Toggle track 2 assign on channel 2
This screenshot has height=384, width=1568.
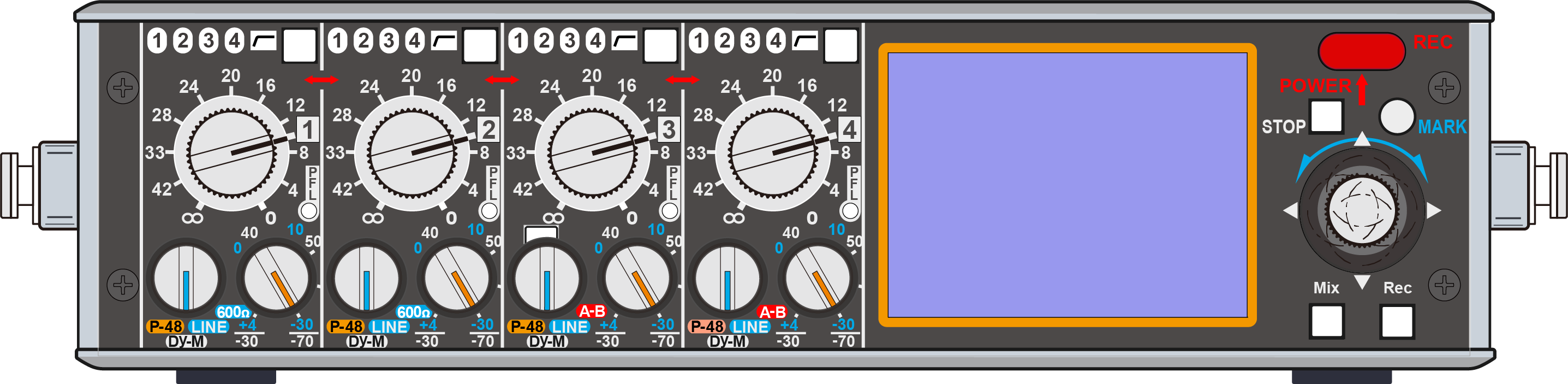pos(363,41)
